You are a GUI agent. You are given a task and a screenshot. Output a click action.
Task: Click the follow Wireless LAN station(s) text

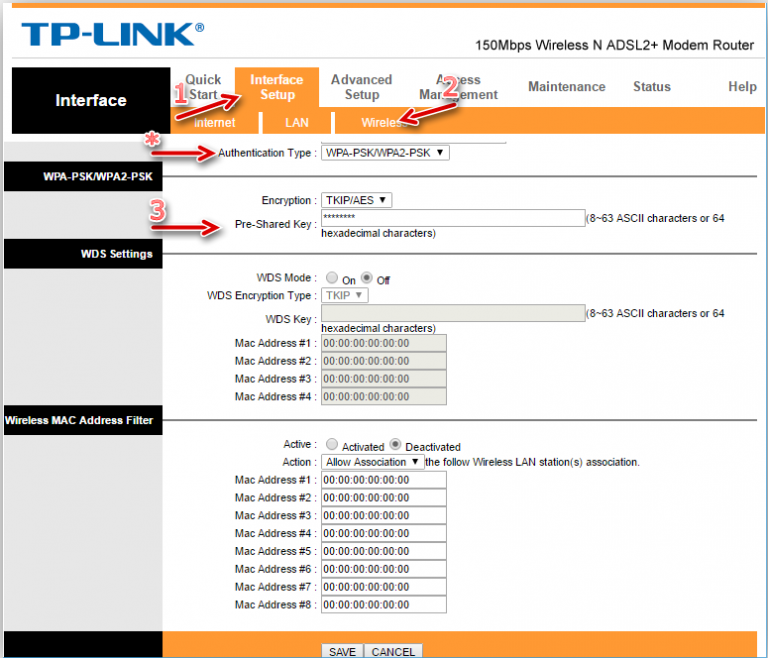click(532, 462)
